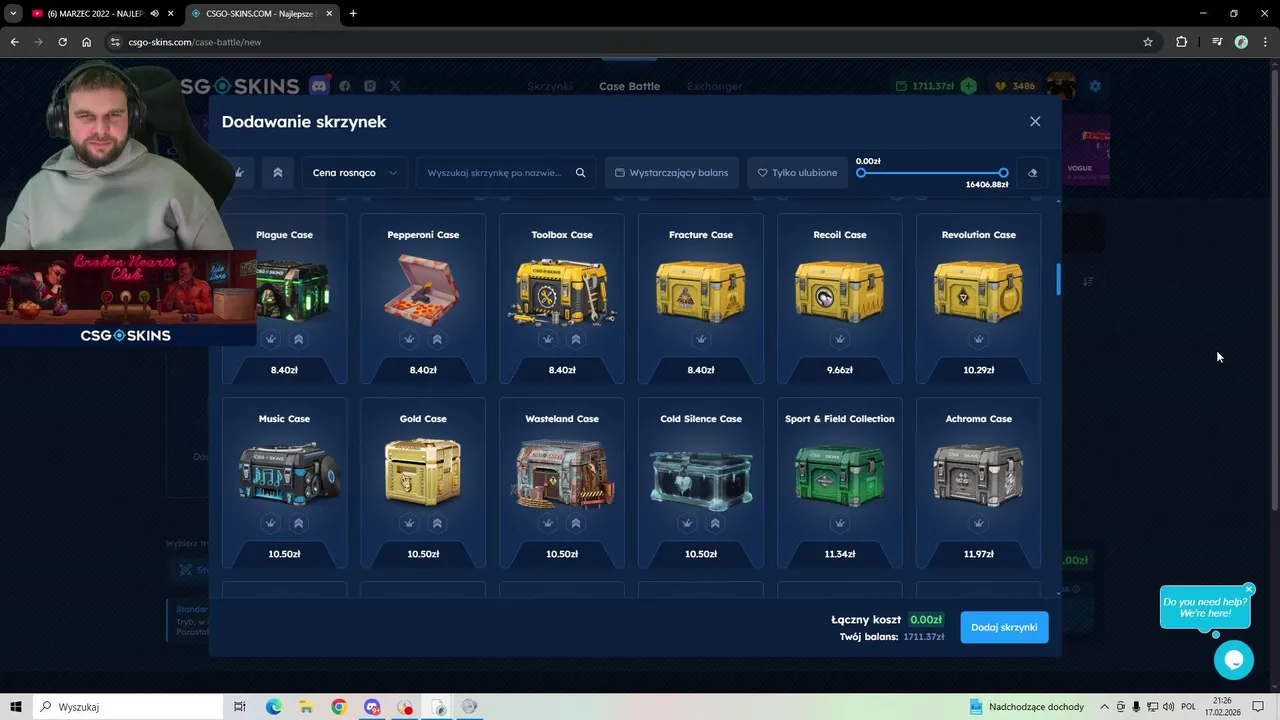Image resolution: width=1280 pixels, height=720 pixels.
Task: Select the Fracture Case image
Action: coord(701,290)
